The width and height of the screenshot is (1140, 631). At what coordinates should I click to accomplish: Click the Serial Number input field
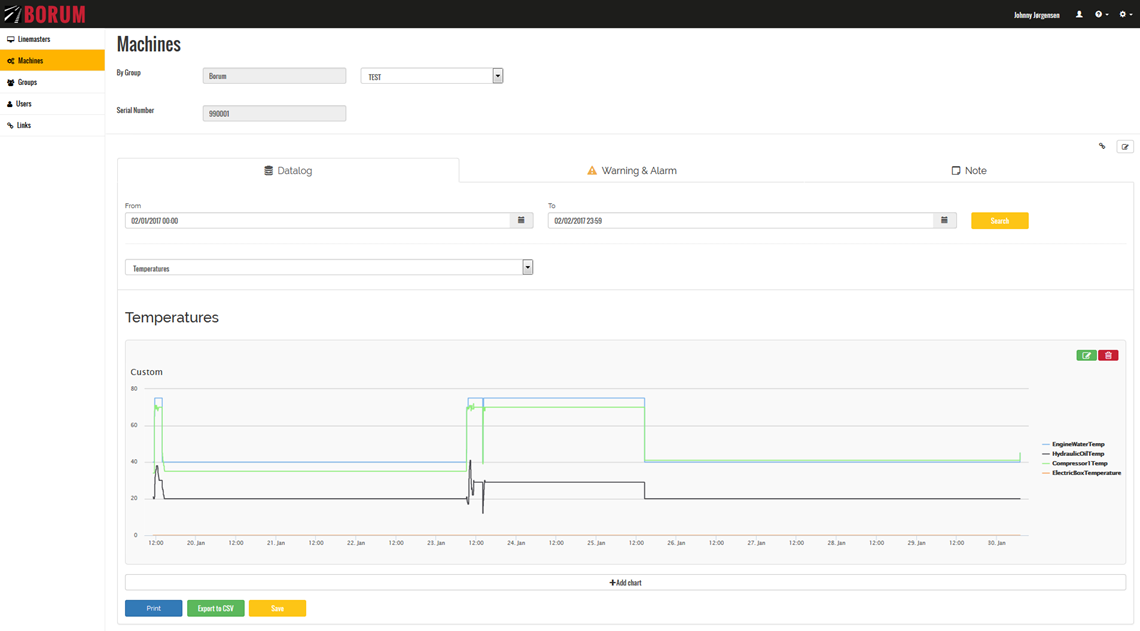tap(274, 114)
